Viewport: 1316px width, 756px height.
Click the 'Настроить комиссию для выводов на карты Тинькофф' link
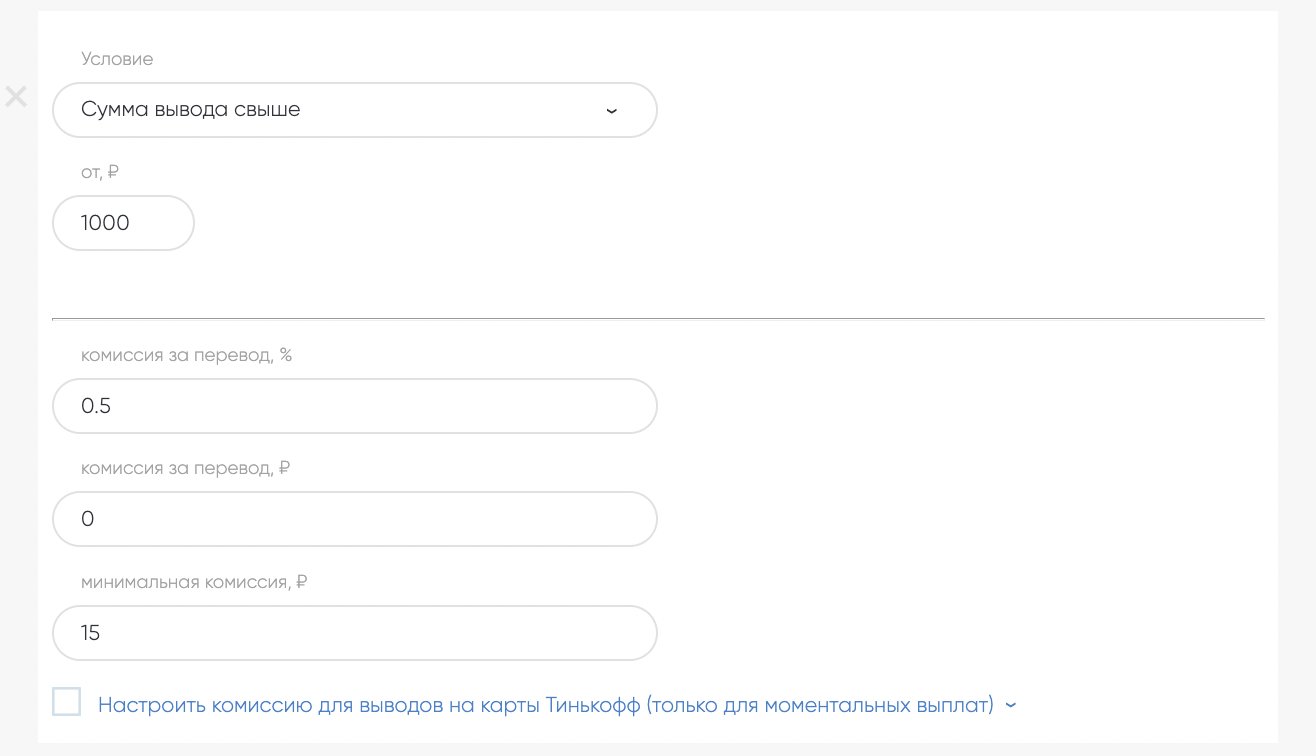[x=545, y=705]
